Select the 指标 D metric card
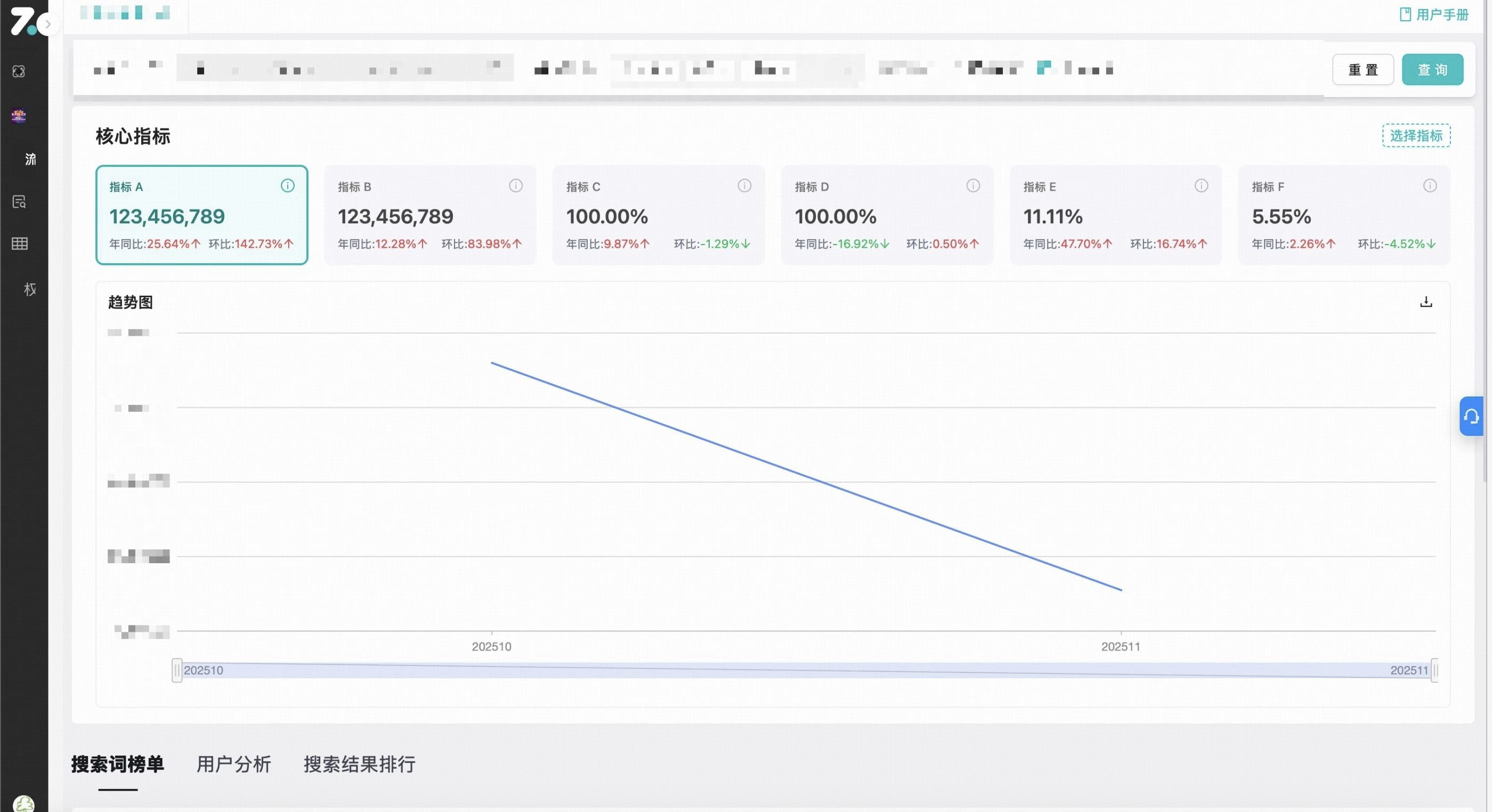 [887, 215]
